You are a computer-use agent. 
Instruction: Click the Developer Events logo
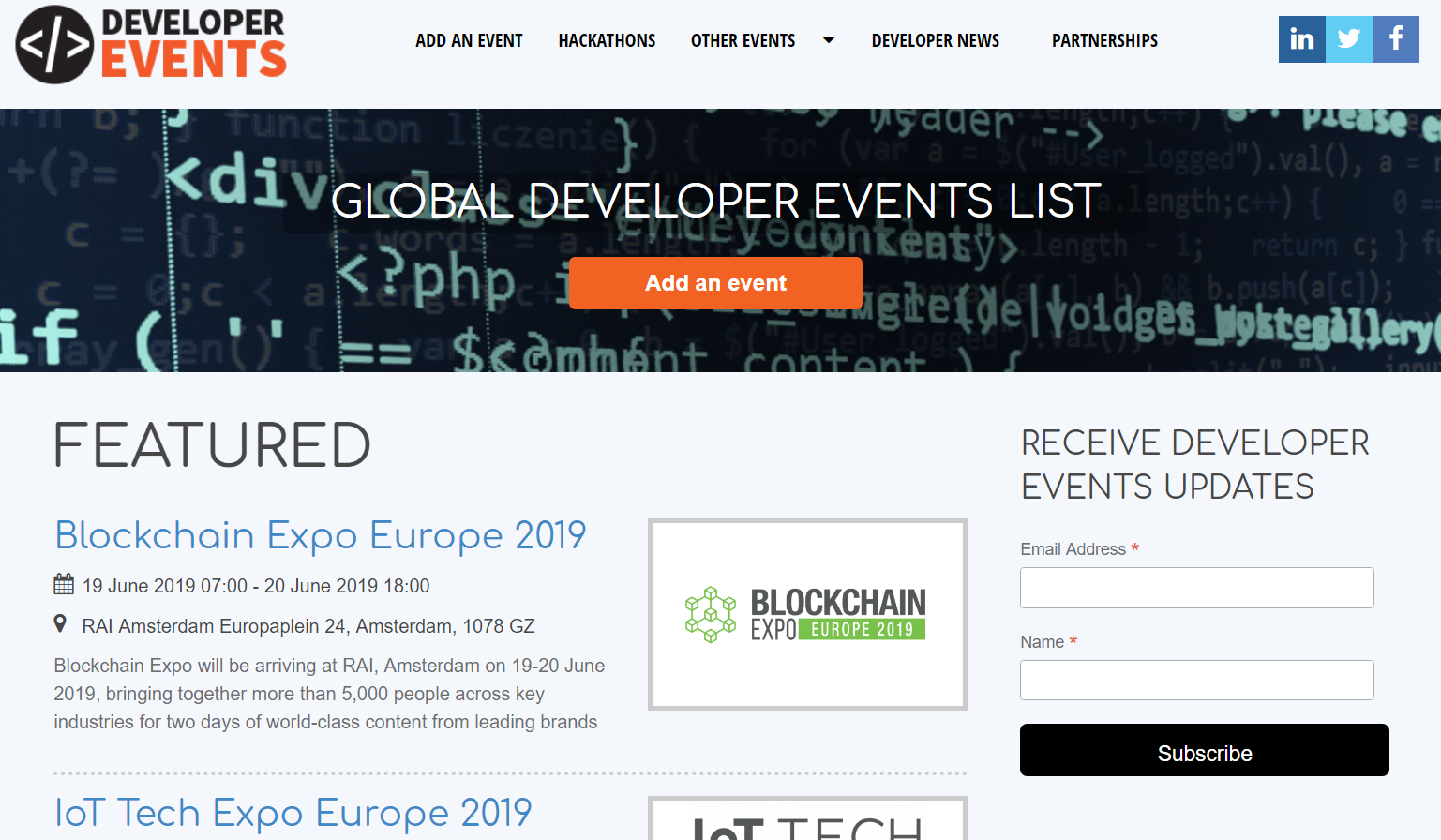150,43
